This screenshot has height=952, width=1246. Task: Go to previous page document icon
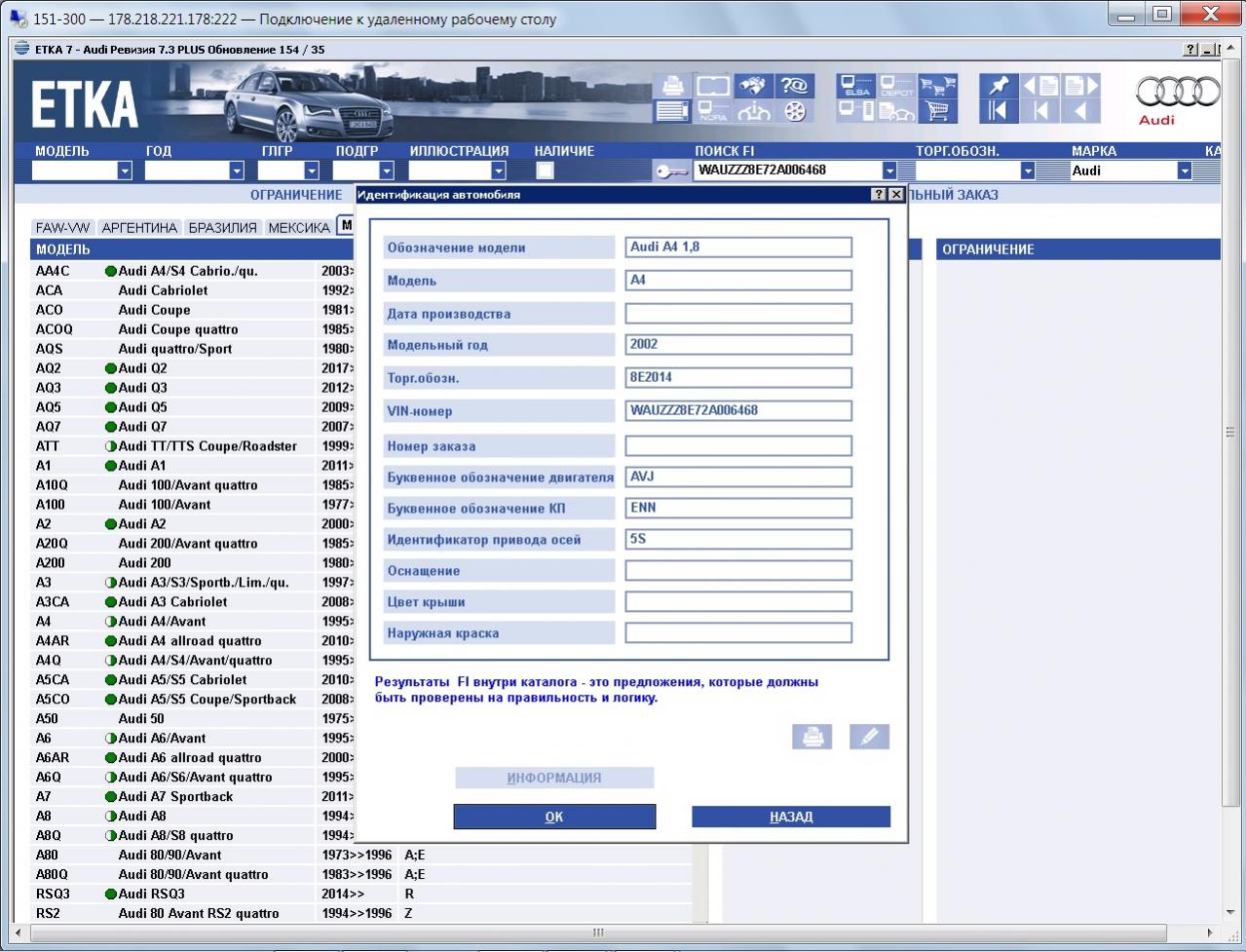point(1039,86)
